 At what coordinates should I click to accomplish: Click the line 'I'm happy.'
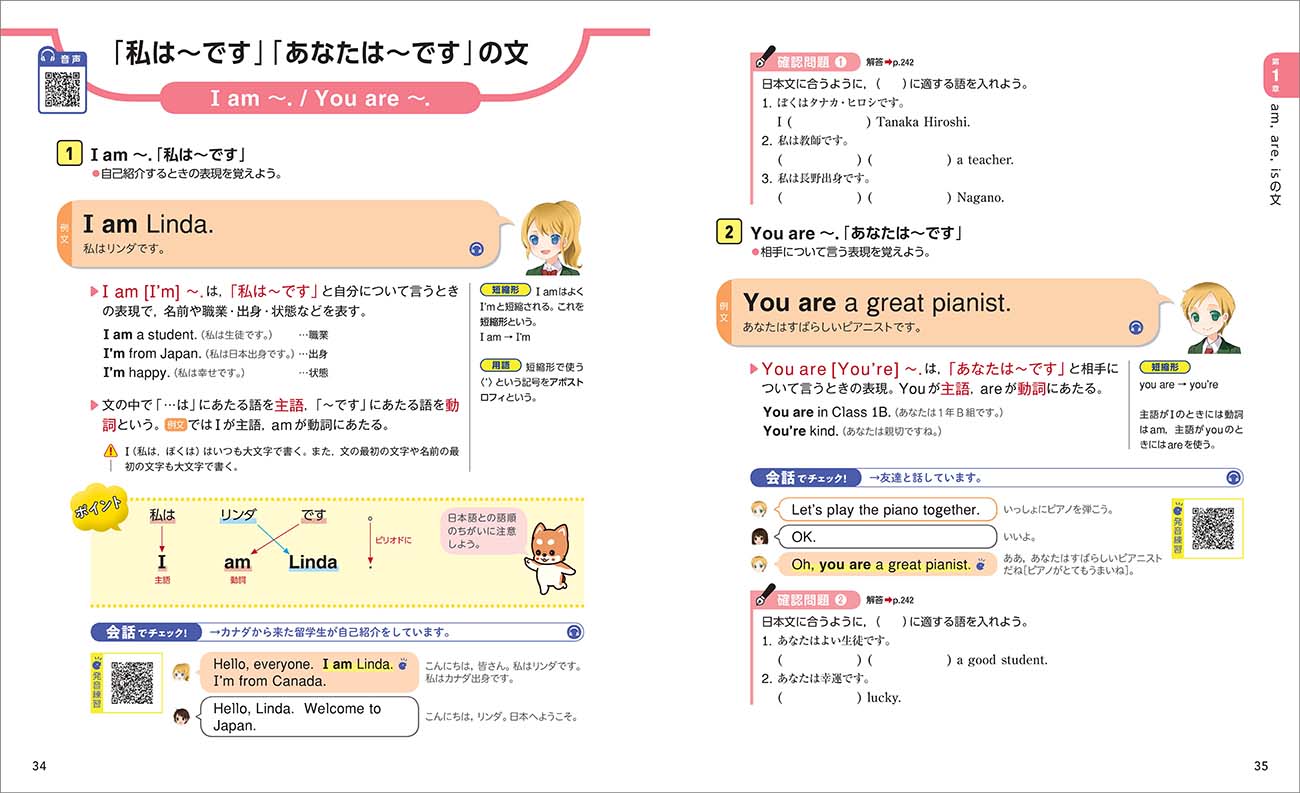136,373
